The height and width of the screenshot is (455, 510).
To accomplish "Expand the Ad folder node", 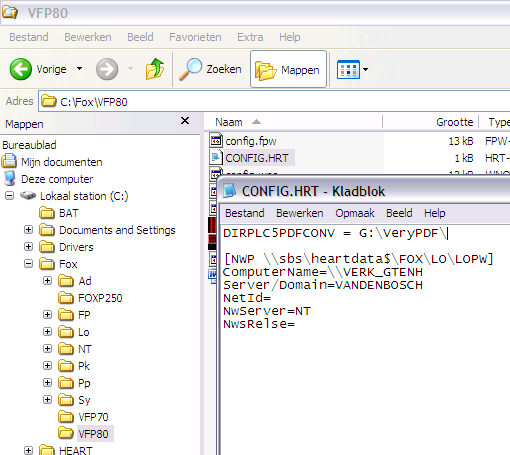I will tap(48, 281).
